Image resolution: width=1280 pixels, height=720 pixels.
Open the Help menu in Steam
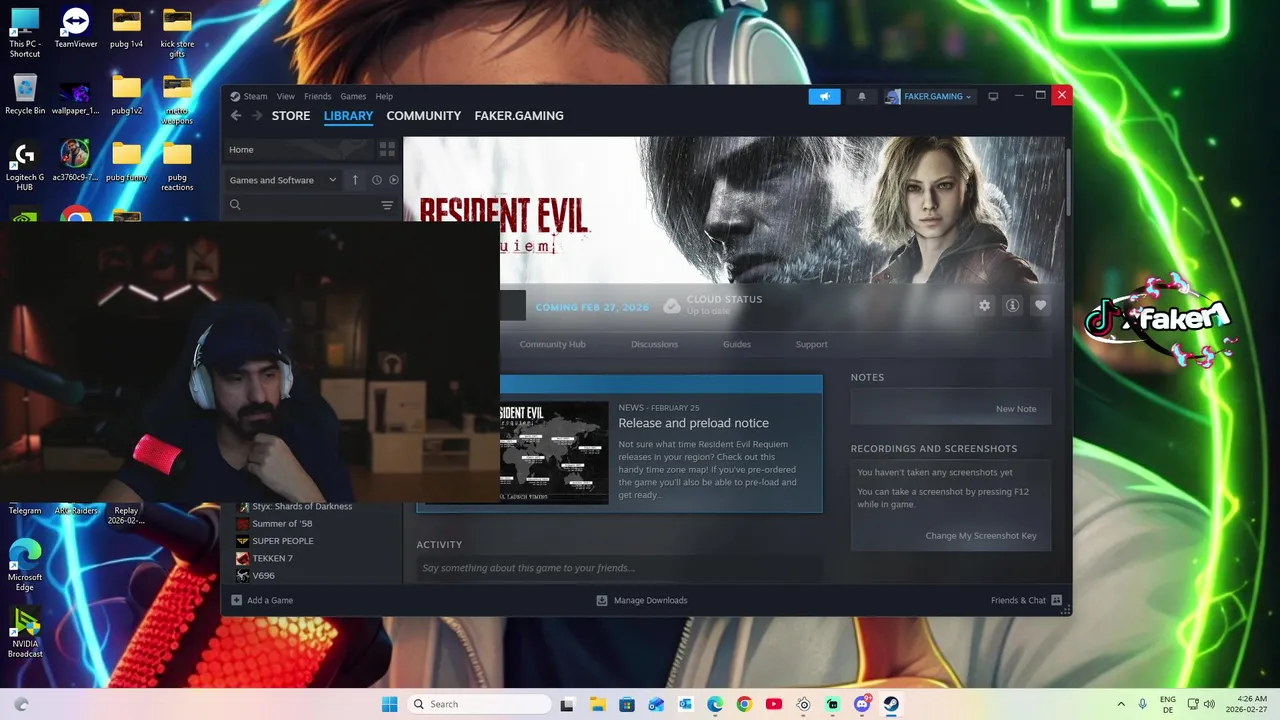click(x=384, y=96)
